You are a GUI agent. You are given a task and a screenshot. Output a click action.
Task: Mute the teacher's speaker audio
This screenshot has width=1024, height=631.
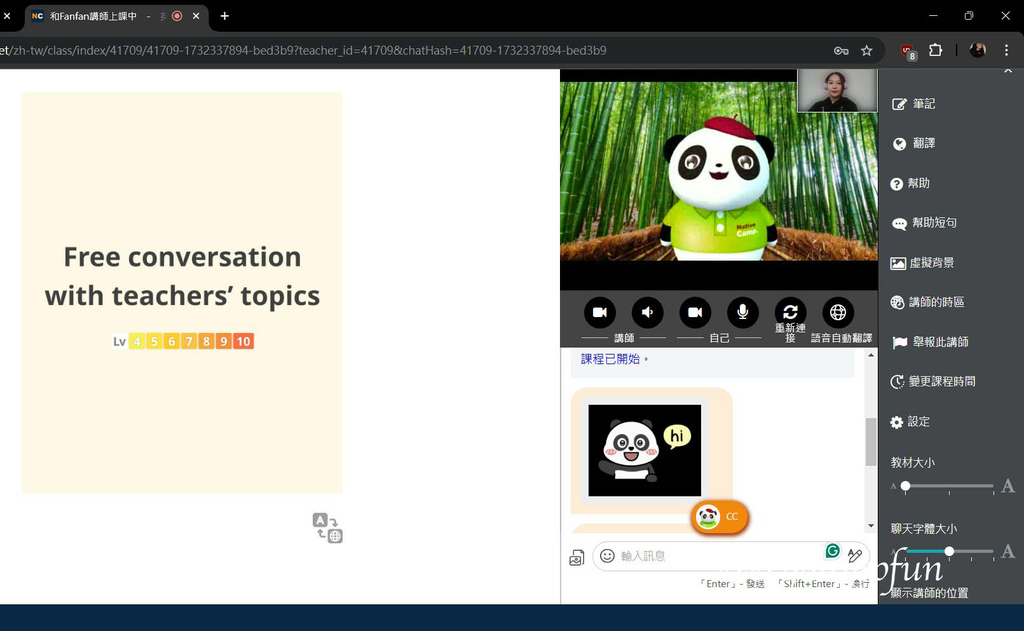point(647,313)
